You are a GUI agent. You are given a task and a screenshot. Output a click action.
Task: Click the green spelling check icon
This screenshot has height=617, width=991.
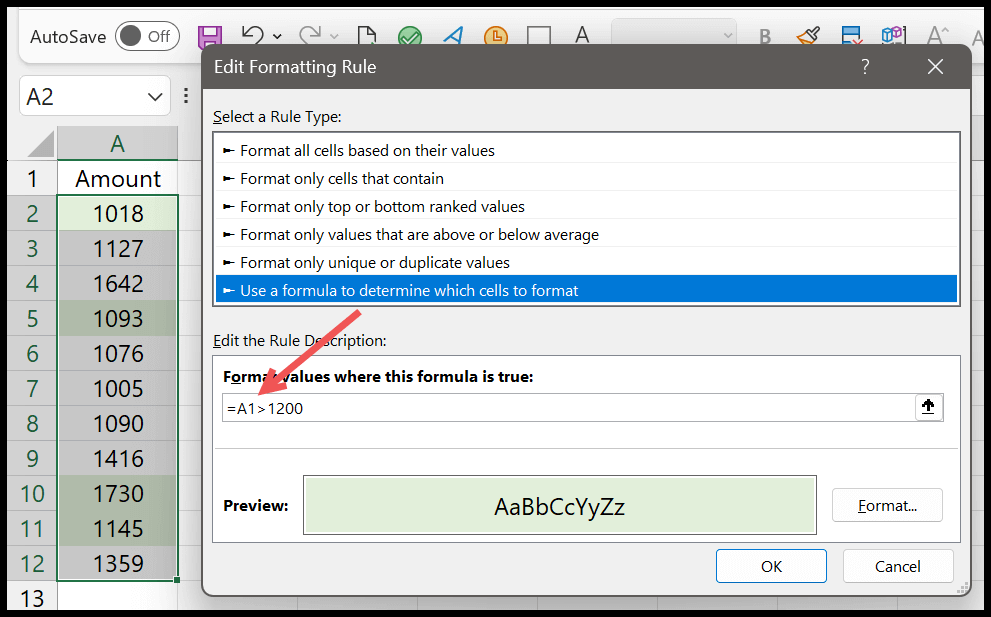tap(409, 36)
